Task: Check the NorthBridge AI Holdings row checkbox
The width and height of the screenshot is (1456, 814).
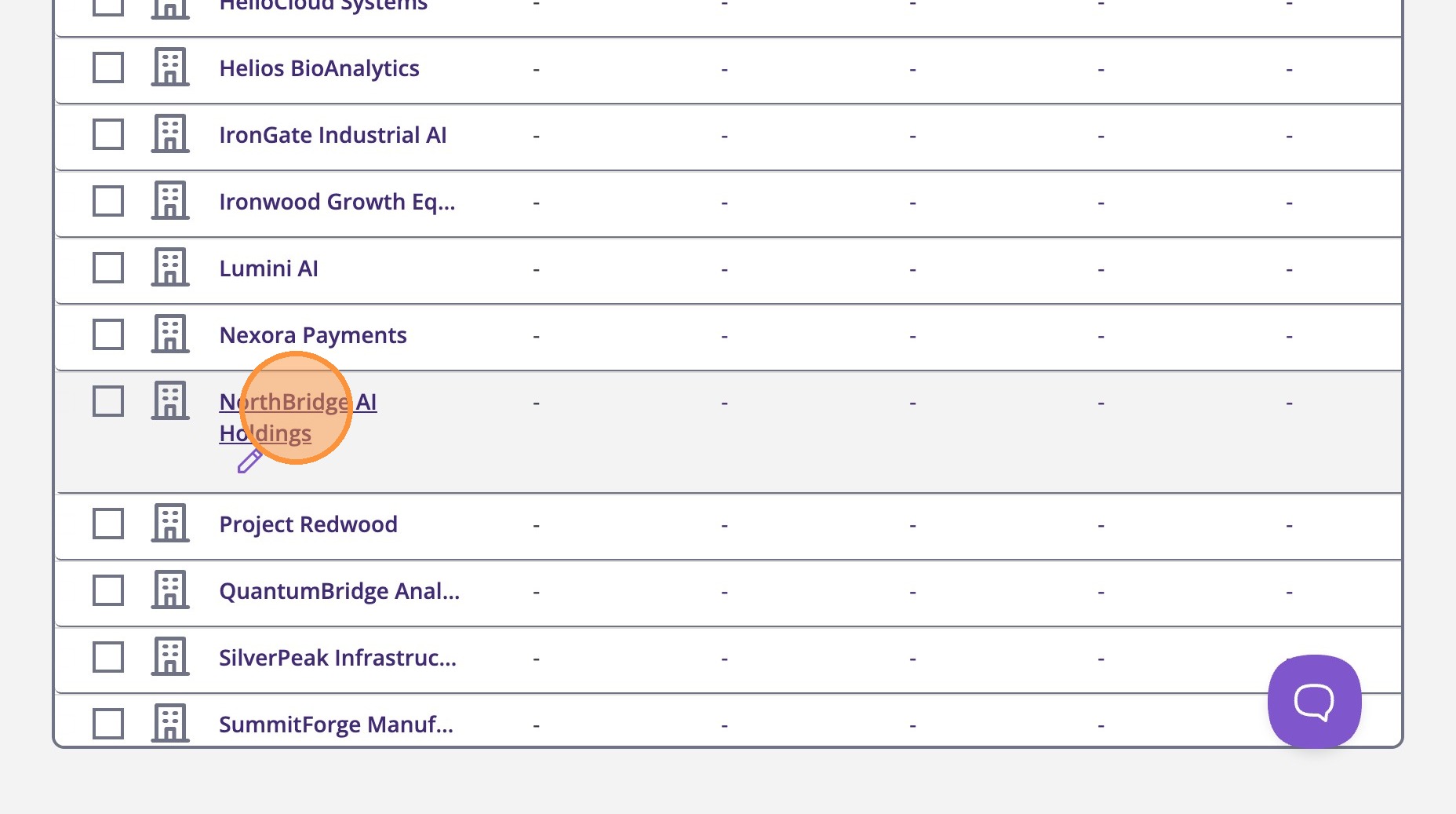Action: coord(108,401)
